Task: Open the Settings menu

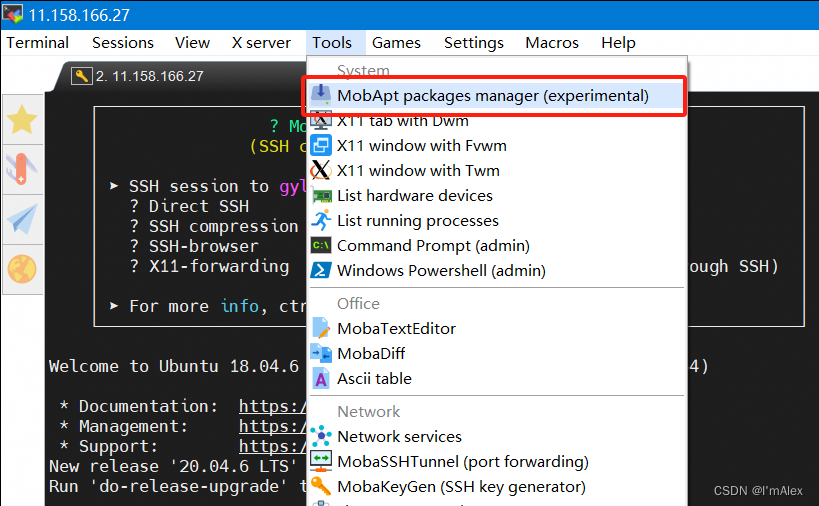Action: 474,43
